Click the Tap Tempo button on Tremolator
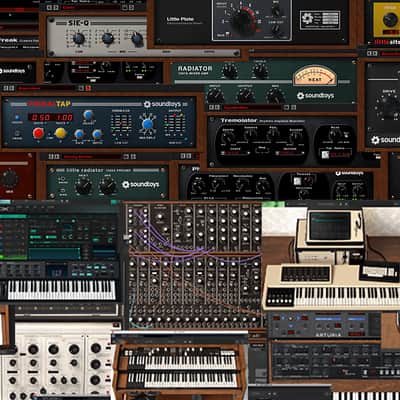The height and width of the screenshot is (400, 400). (325, 155)
